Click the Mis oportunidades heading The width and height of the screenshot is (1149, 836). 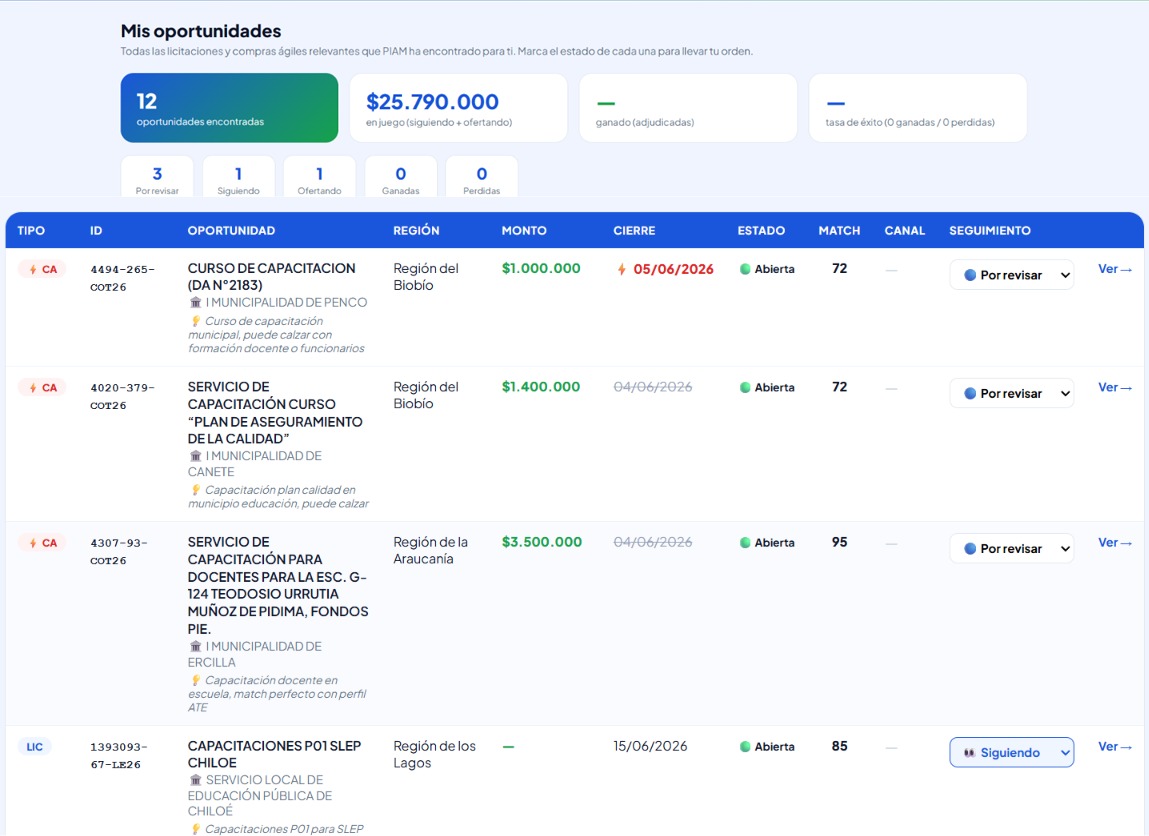point(201,31)
